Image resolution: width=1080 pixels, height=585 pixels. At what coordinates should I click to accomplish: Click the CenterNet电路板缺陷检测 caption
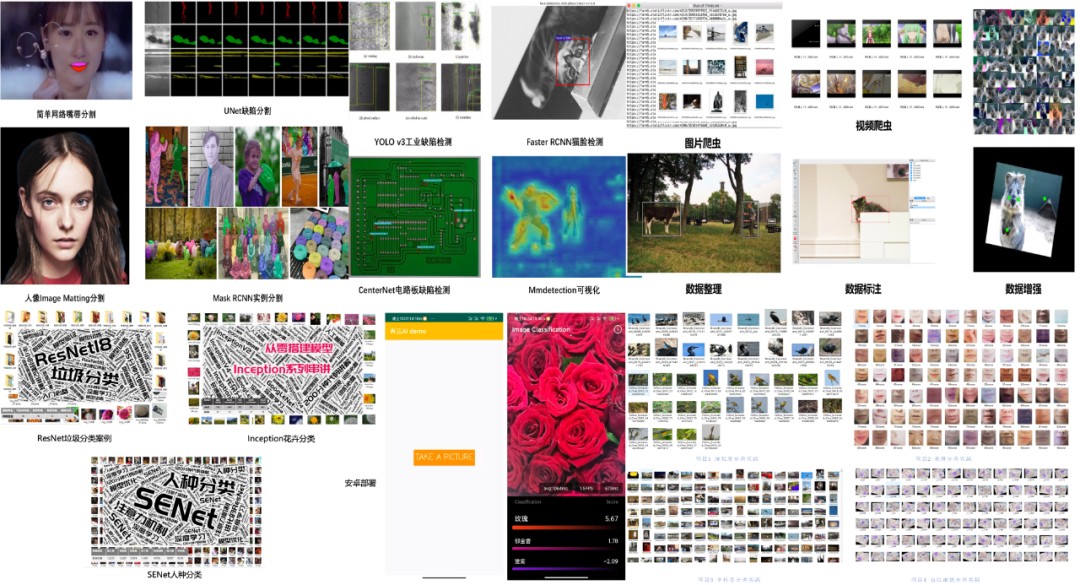click(404, 290)
